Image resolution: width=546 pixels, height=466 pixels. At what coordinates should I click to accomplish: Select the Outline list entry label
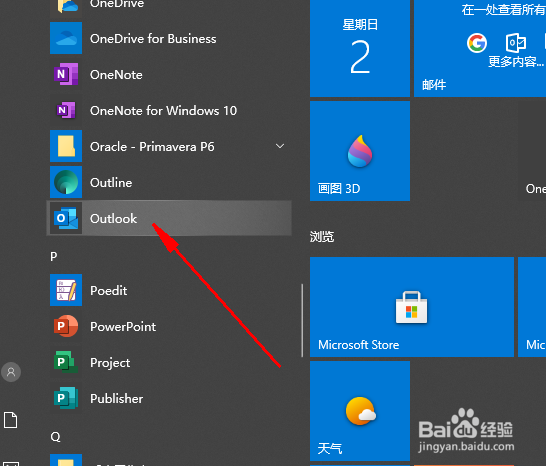pos(111,183)
